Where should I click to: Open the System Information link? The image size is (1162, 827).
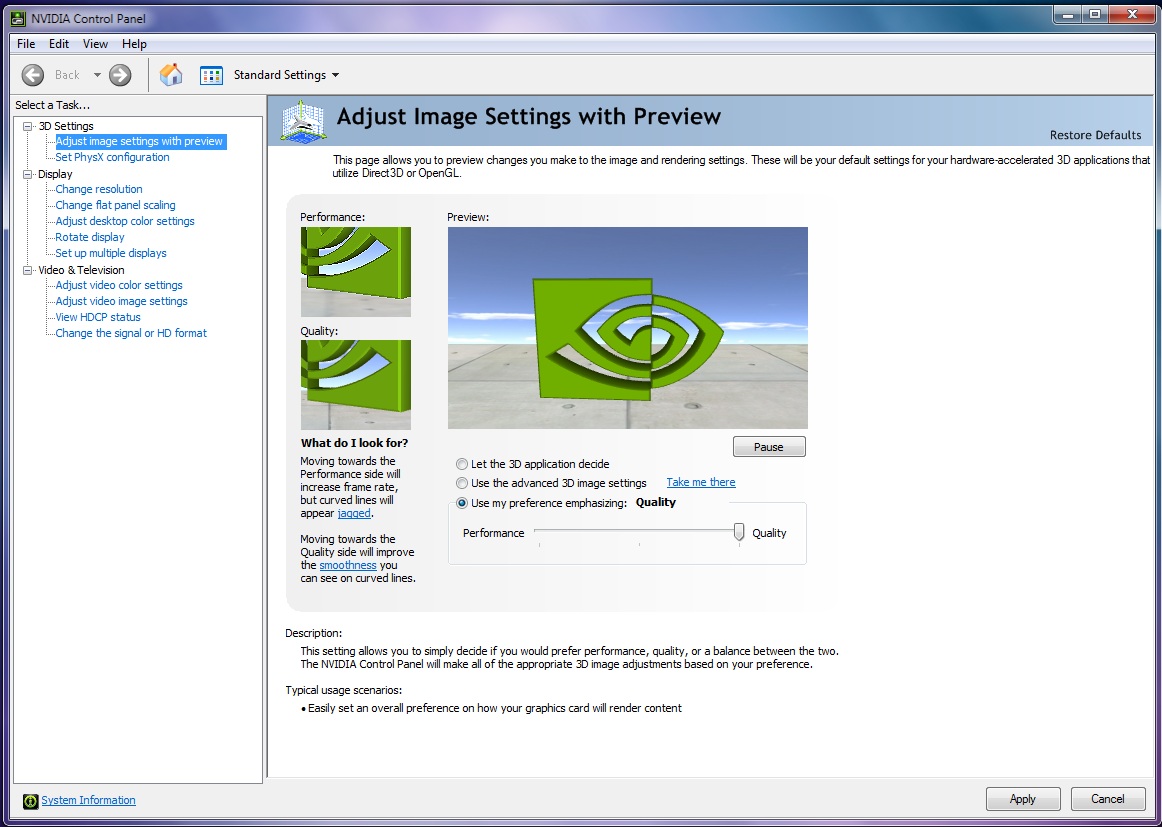[88, 800]
